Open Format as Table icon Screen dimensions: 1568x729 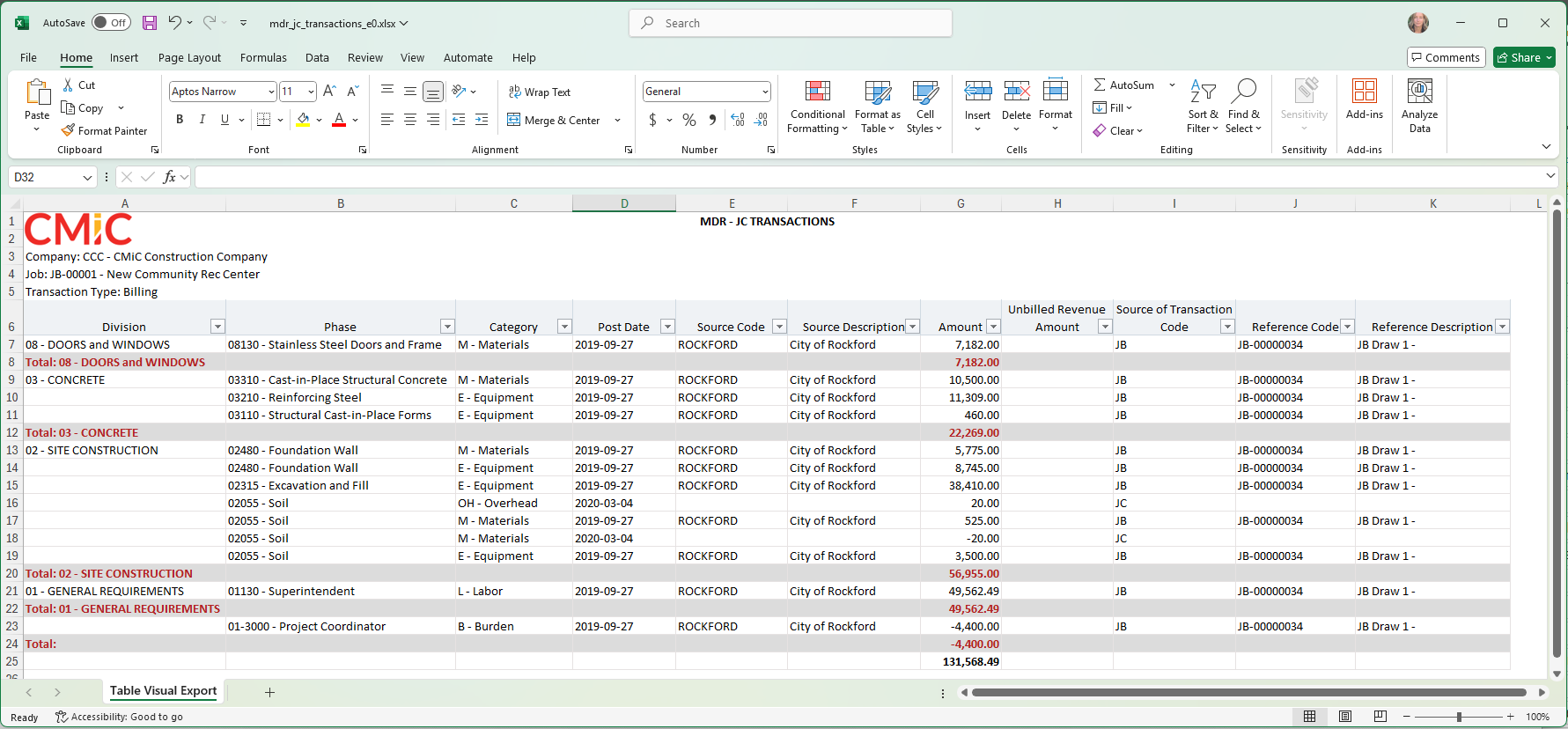(878, 91)
